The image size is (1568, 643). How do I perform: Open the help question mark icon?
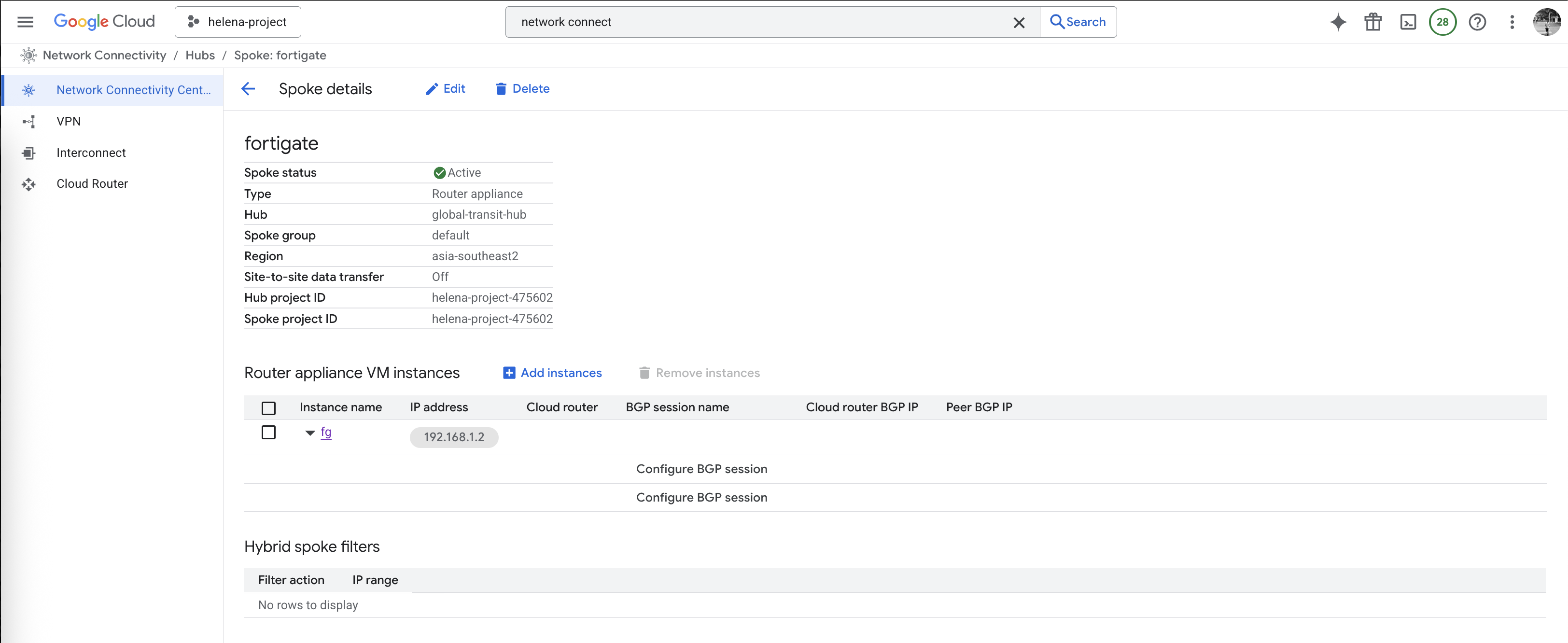[1477, 22]
